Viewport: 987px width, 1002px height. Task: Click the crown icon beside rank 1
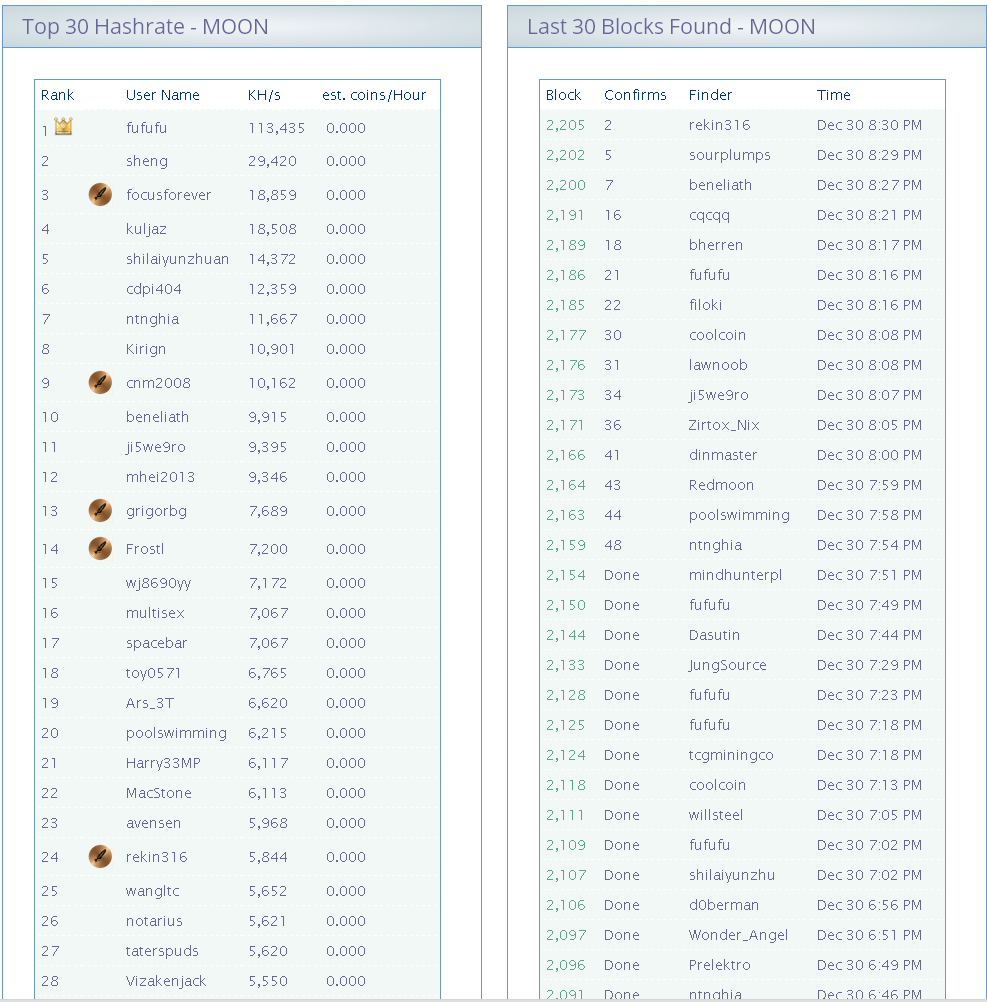pyautogui.click(x=63, y=126)
